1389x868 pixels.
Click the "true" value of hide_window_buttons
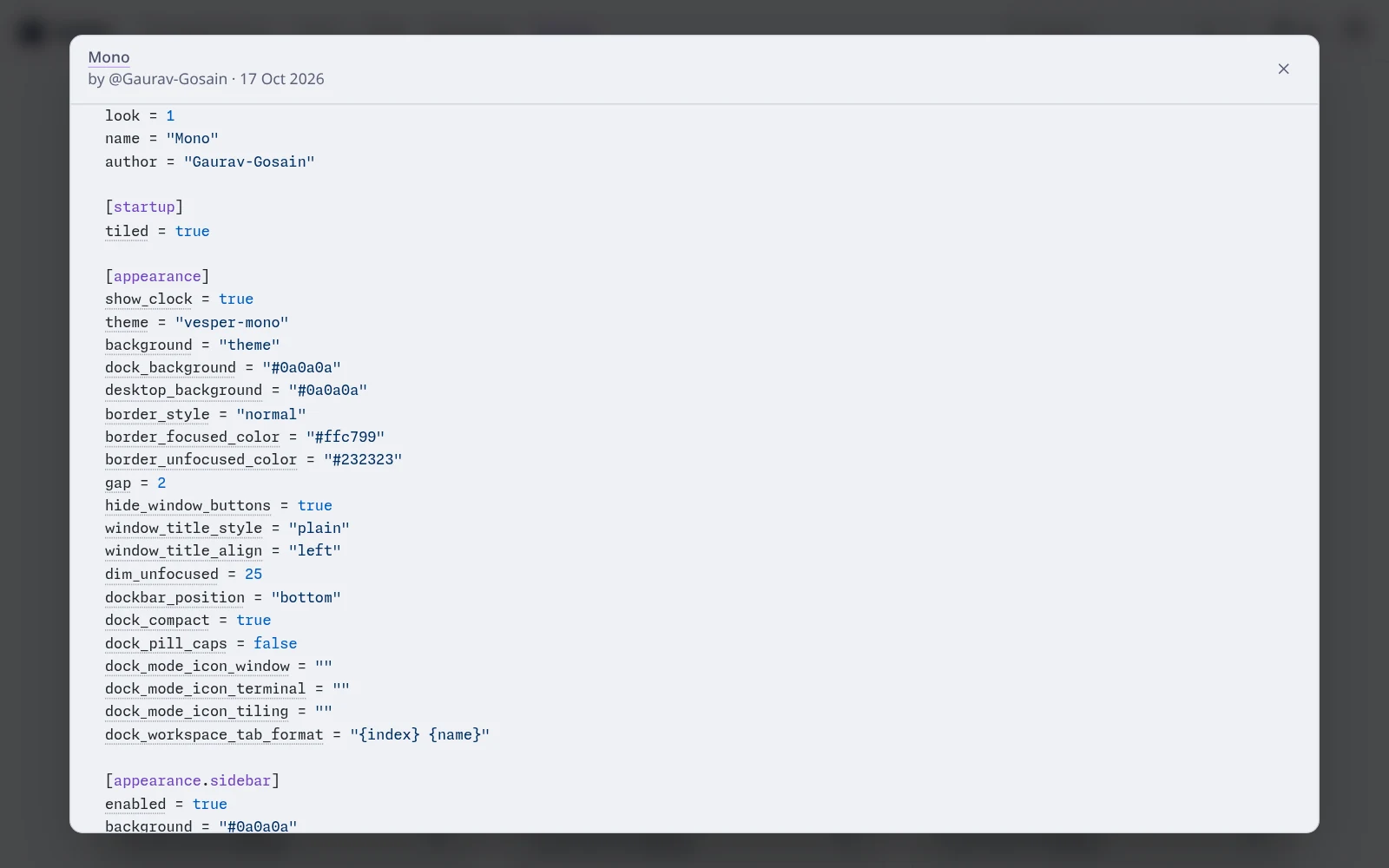tap(315, 505)
